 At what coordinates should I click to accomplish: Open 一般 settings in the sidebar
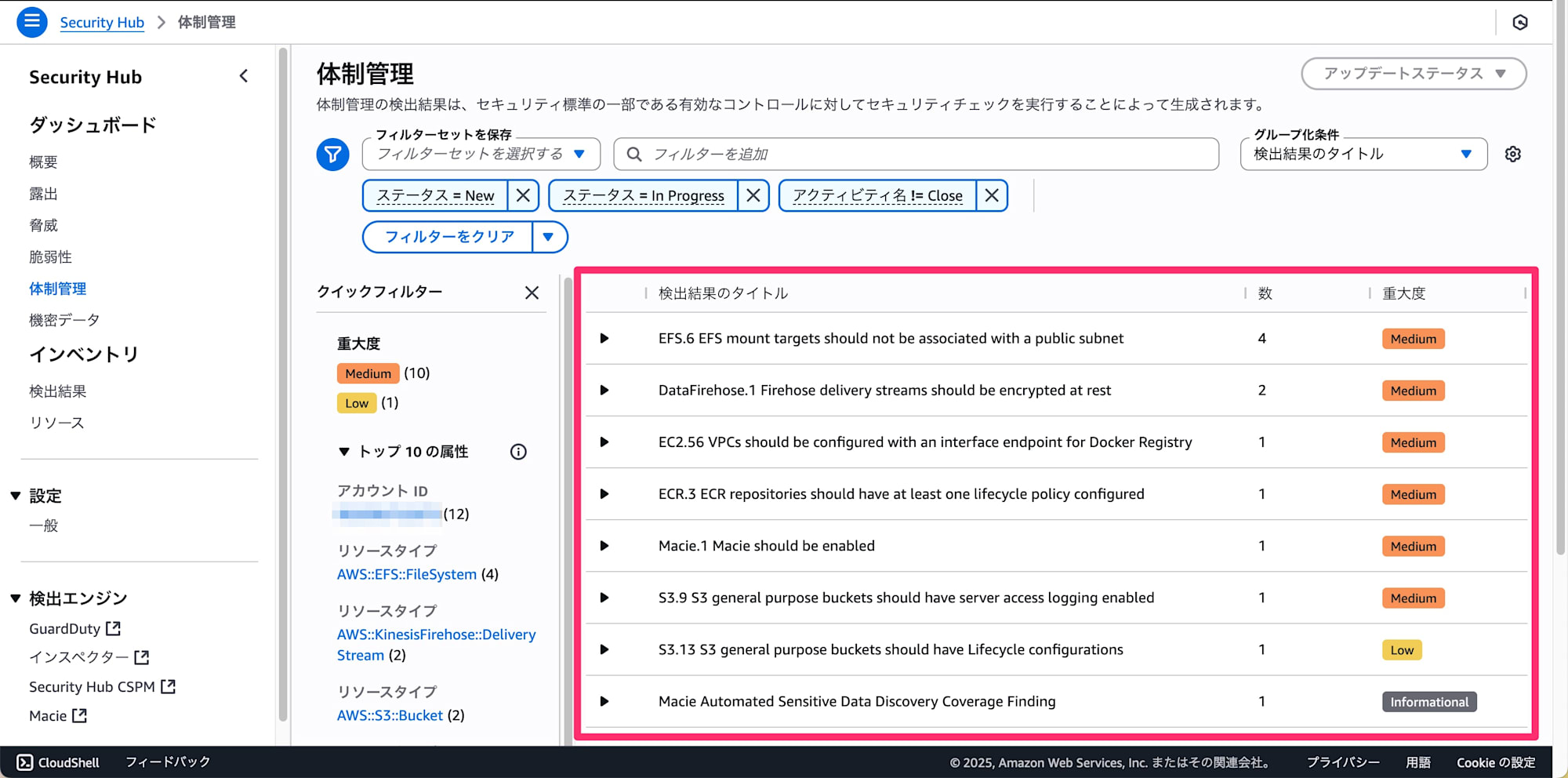pos(43,525)
